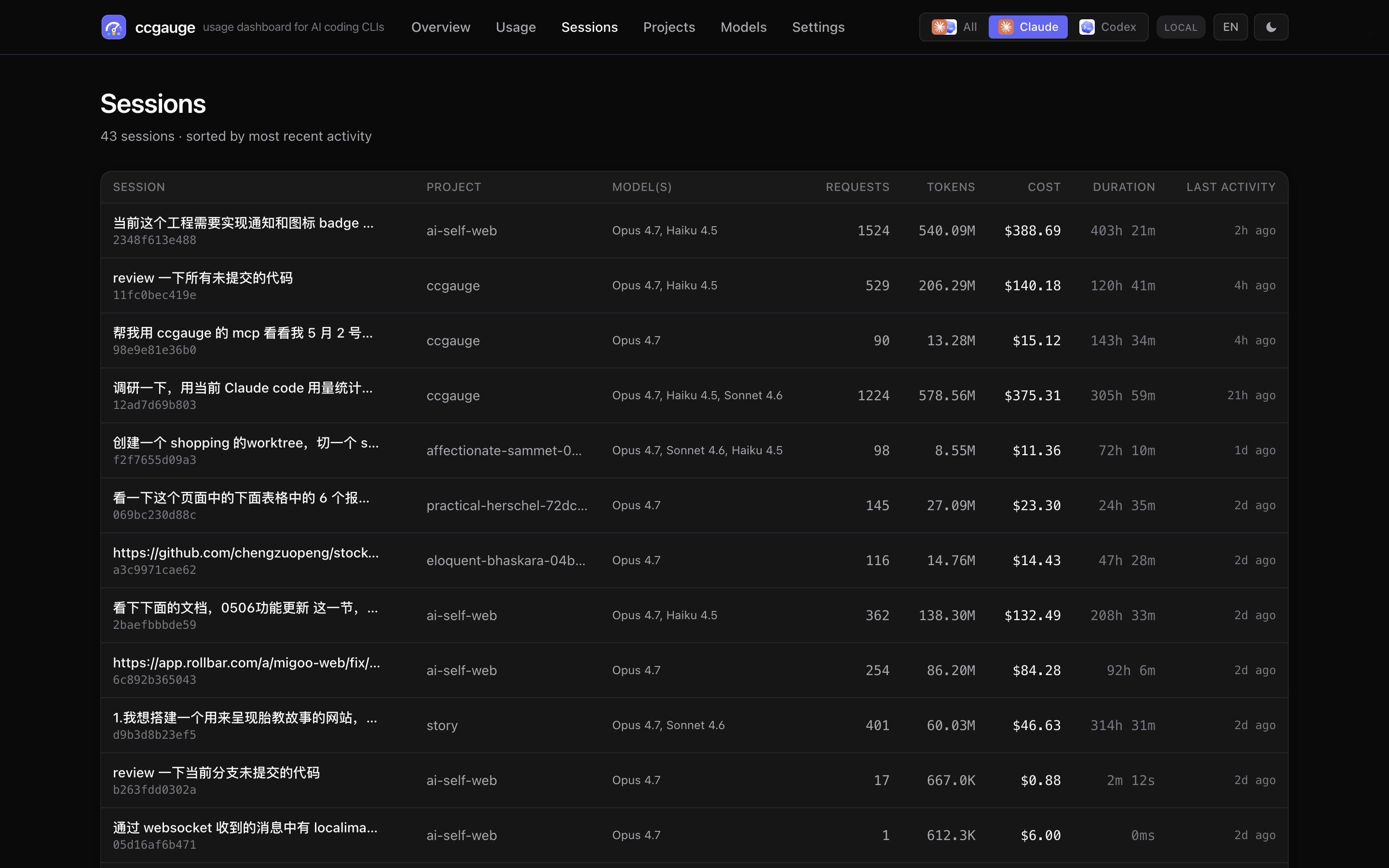
Task: Open session 2348f613e488
Action: [694, 230]
